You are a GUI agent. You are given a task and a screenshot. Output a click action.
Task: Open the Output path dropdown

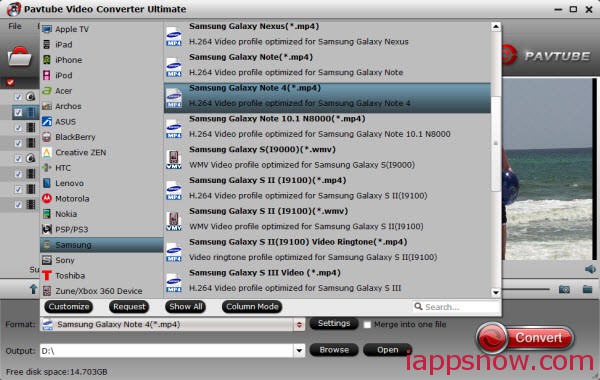coord(299,350)
